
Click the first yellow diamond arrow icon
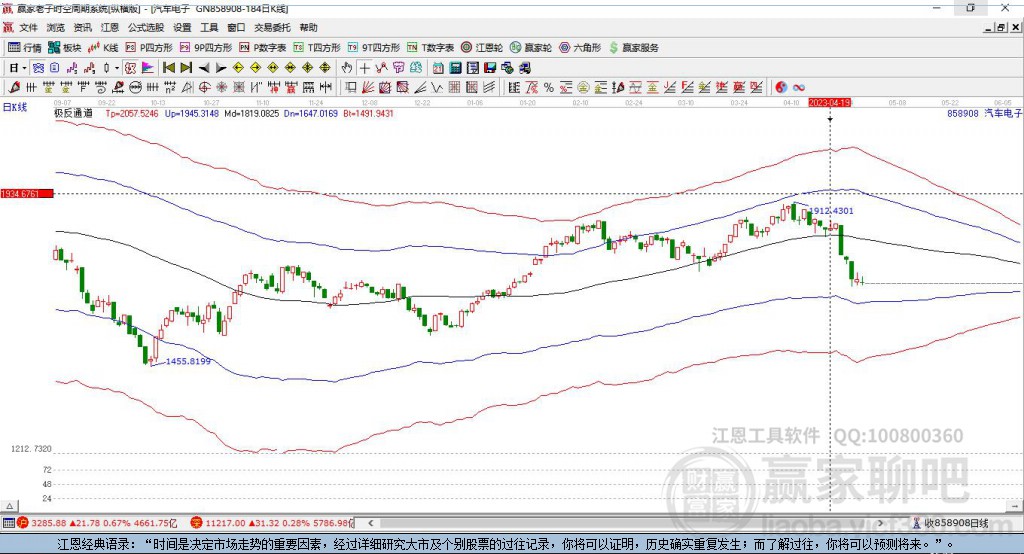(238, 68)
